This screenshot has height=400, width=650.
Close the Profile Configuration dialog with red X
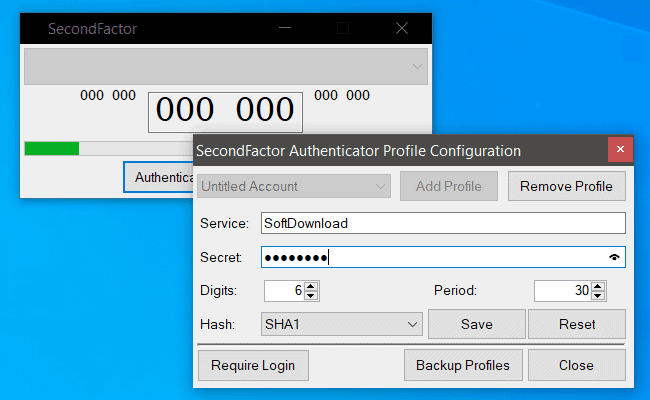[620, 149]
